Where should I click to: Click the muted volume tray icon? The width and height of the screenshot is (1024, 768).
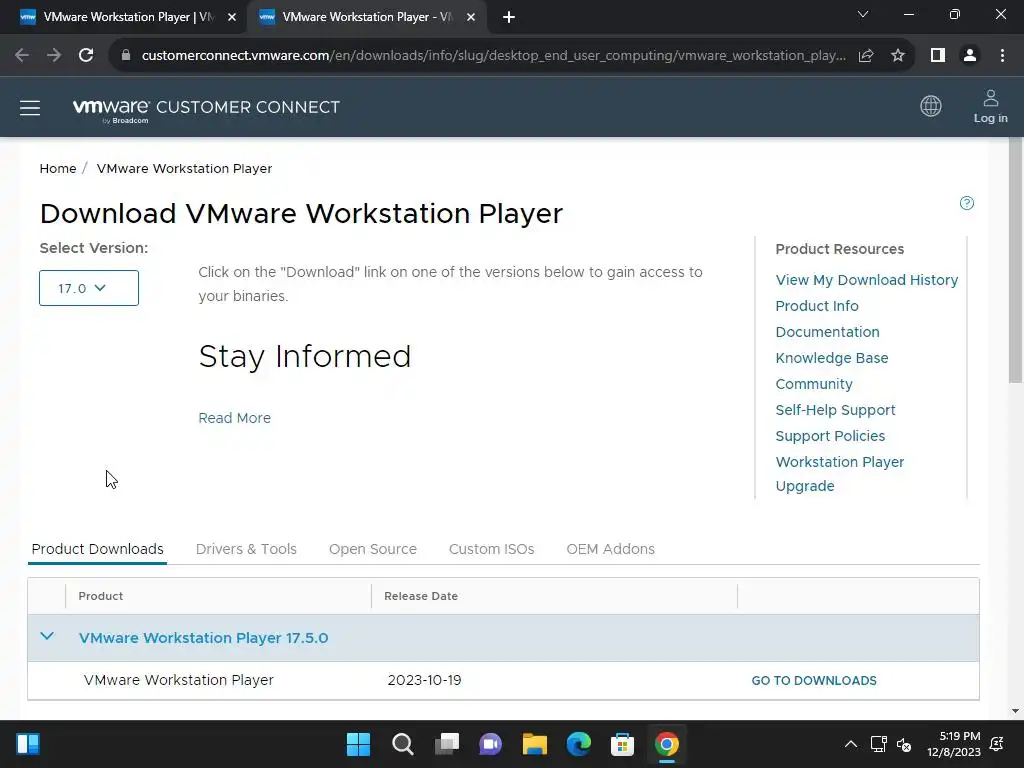pos(904,744)
